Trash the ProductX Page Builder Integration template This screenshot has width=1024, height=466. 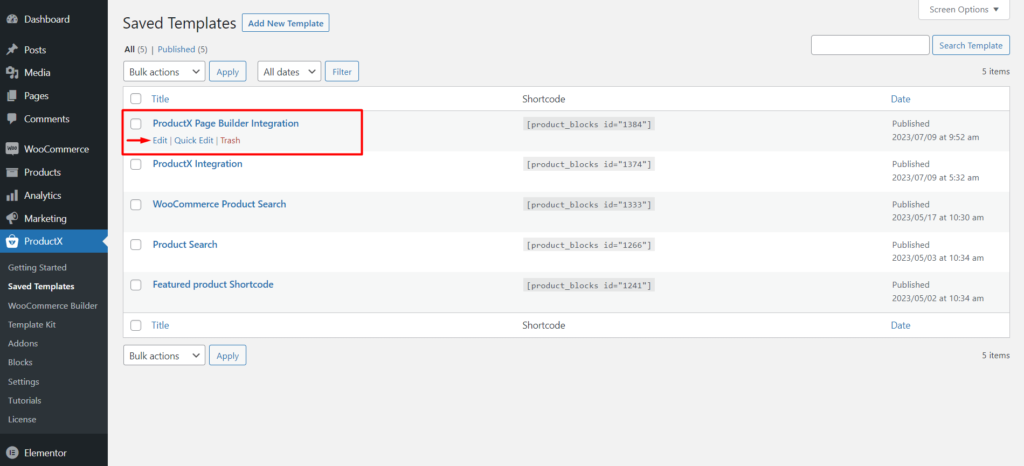[230, 140]
